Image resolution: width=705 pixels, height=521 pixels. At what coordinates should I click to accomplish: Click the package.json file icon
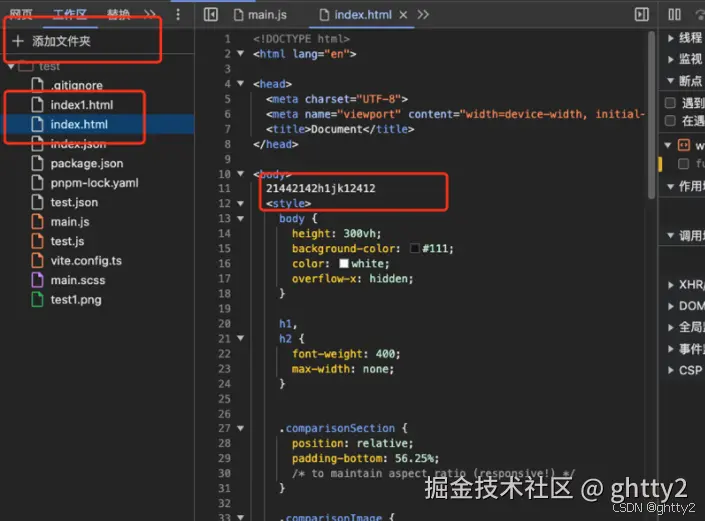tap(37, 163)
